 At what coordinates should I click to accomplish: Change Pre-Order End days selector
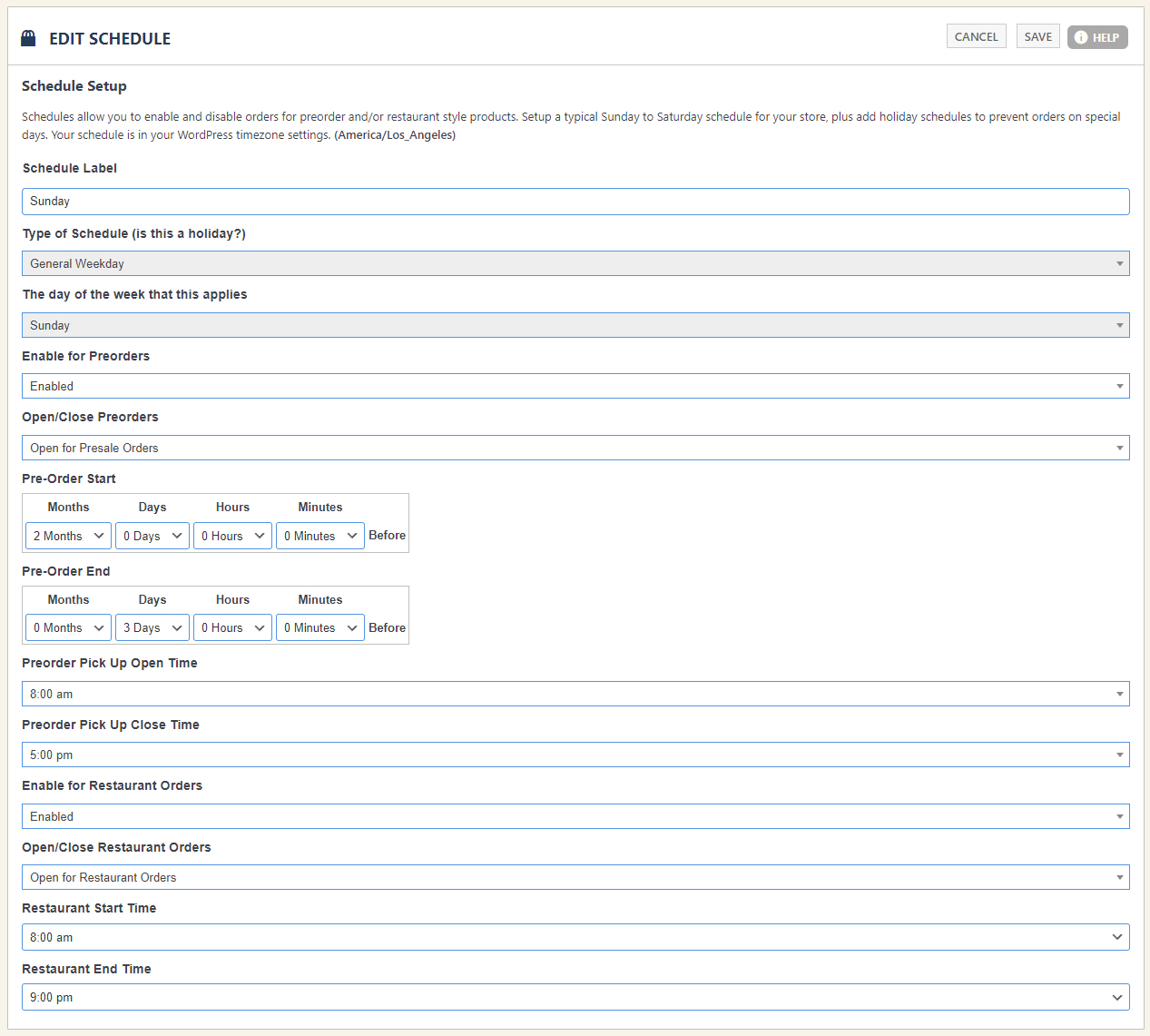[x=152, y=627]
